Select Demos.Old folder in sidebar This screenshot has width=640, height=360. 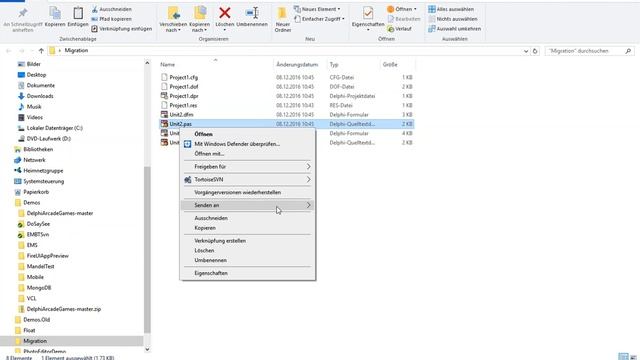(37, 320)
